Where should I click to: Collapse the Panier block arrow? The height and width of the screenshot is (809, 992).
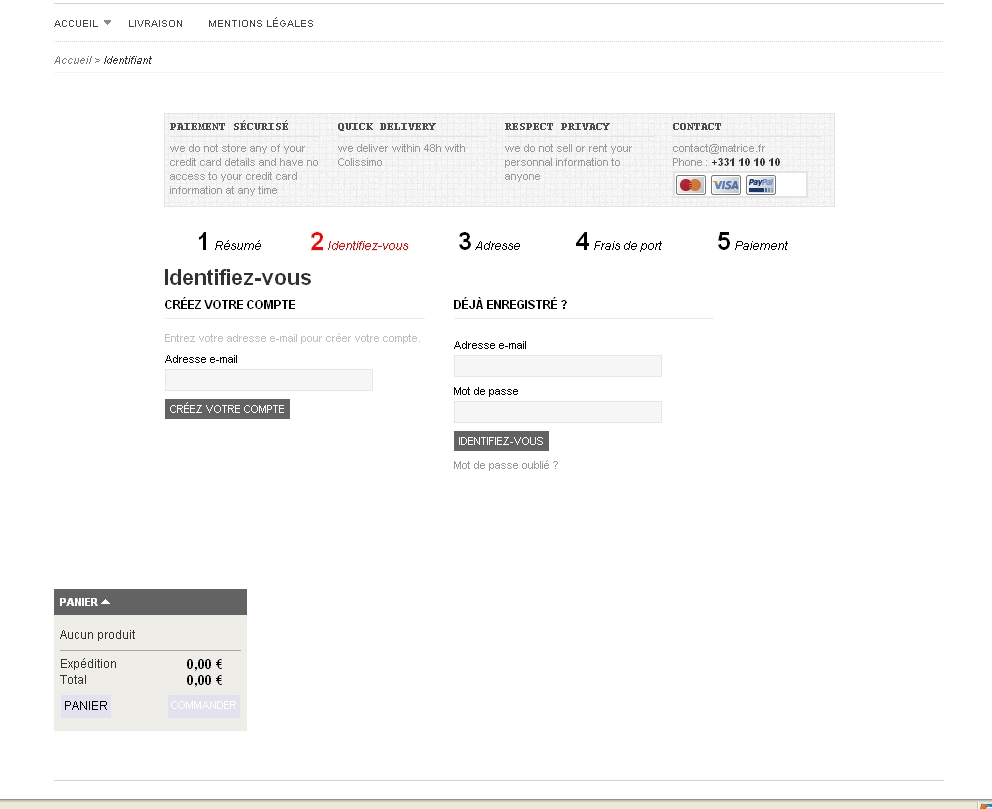106,602
